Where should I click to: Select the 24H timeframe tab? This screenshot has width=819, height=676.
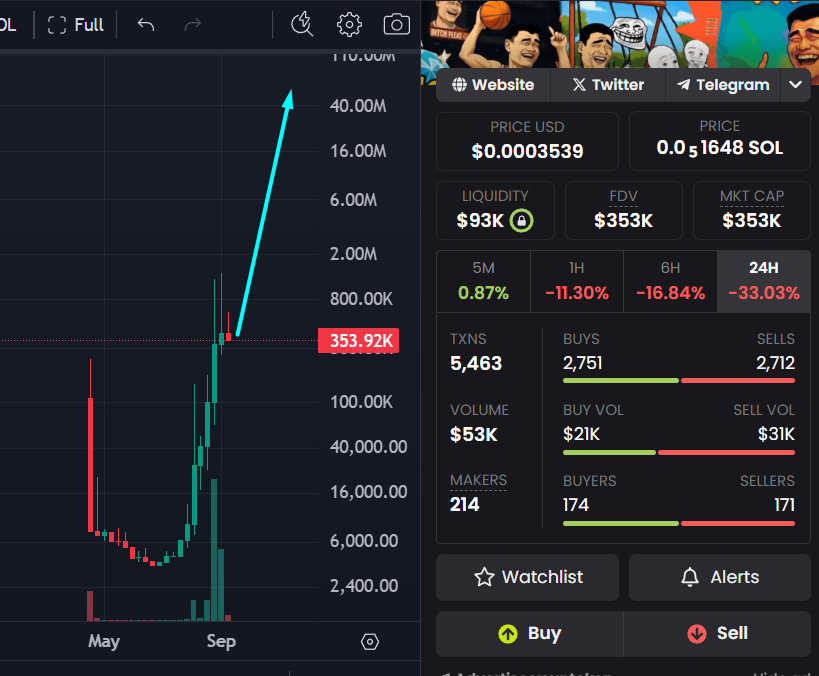(764, 282)
